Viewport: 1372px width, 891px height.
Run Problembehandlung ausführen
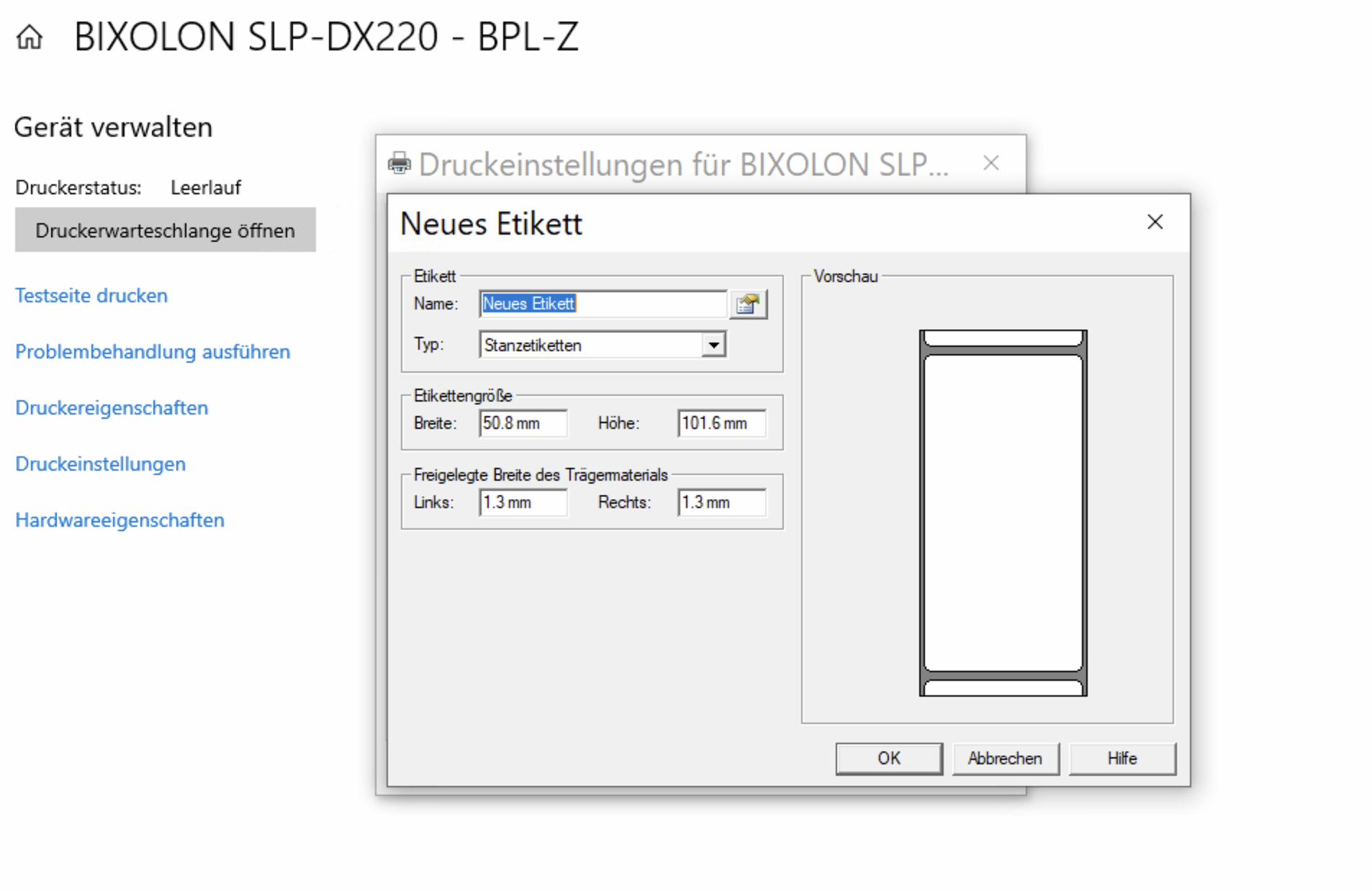tap(153, 351)
